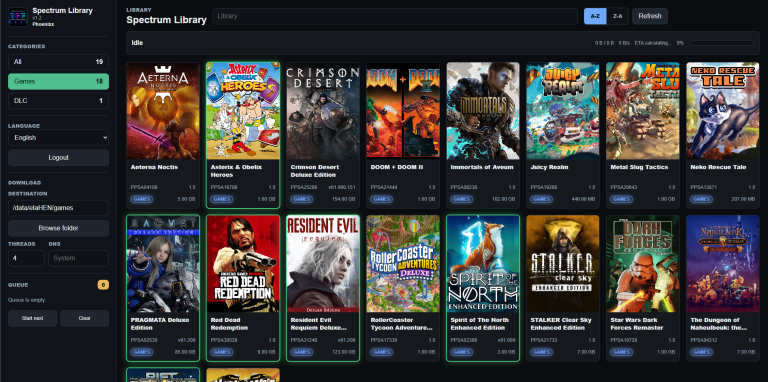Click the Aeterna Noctis title text
This screenshot has width=768, height=382.
click(x=154, y=167)
